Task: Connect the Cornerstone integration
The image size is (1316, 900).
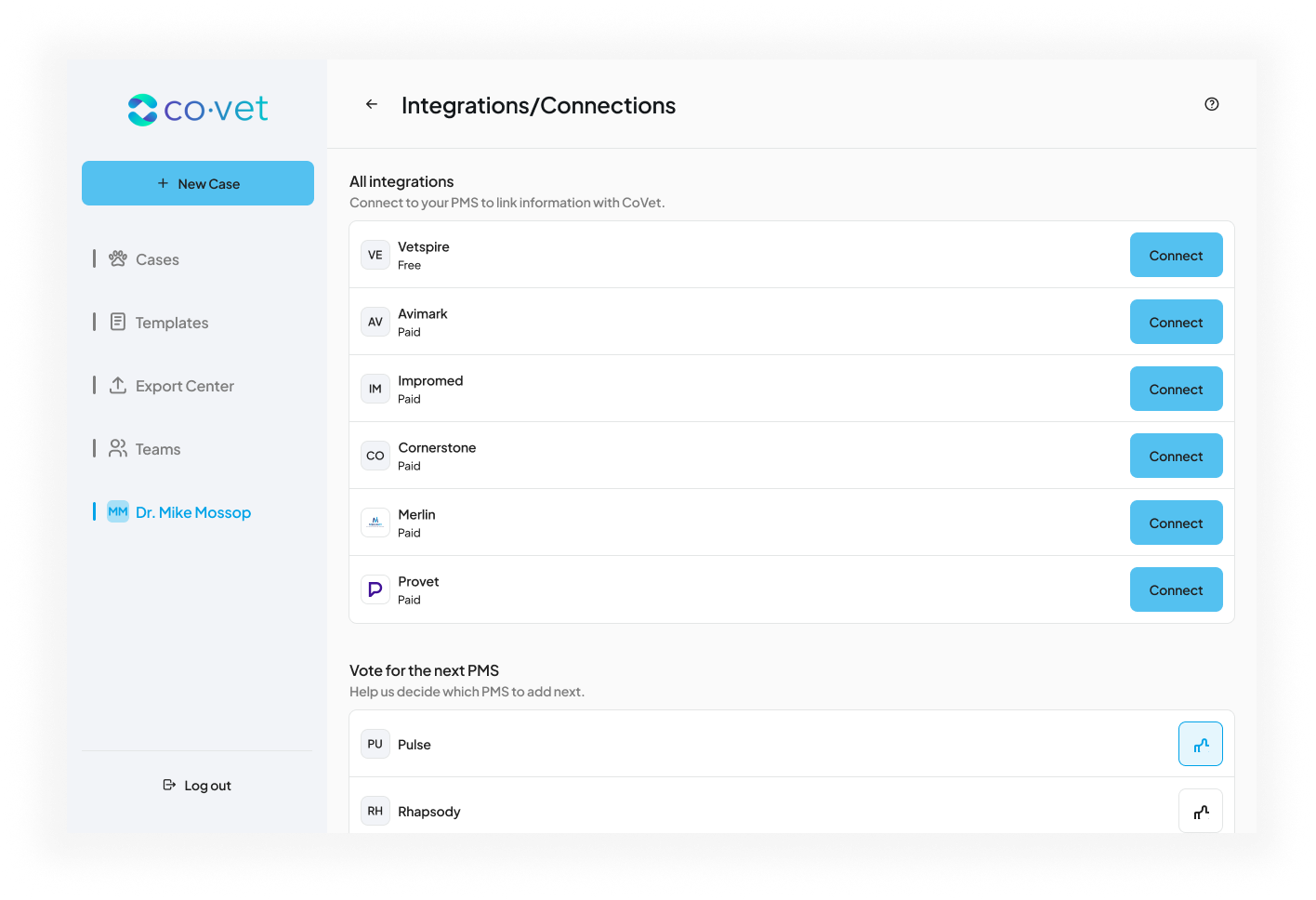Action: click(x=1177, y=456)
